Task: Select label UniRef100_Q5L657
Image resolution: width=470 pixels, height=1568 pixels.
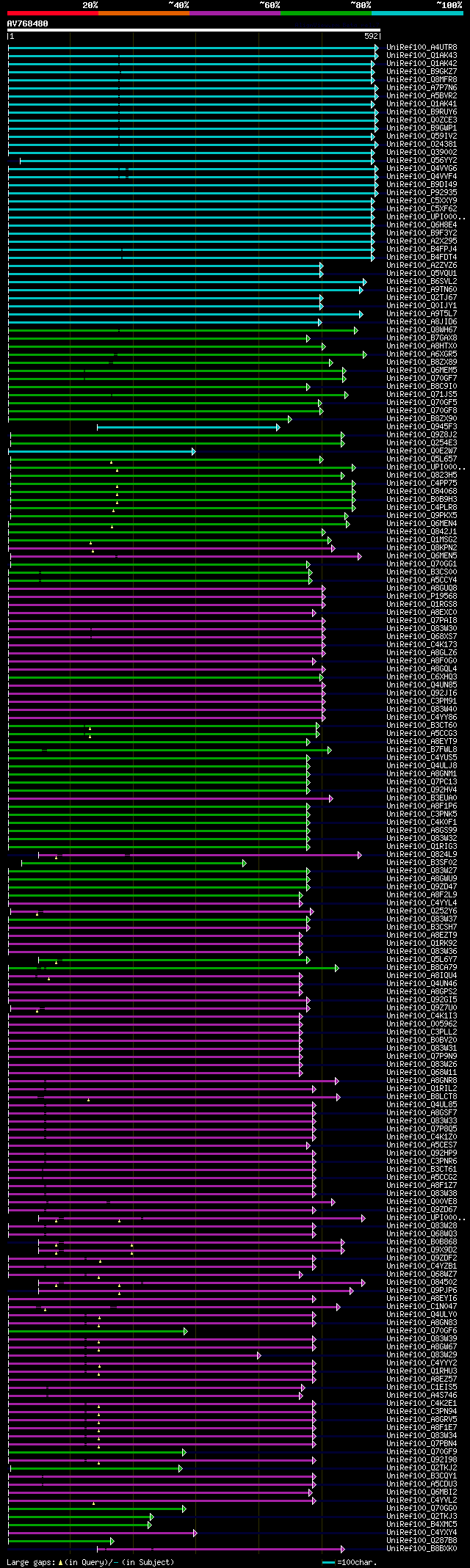Action: [422, 459]
